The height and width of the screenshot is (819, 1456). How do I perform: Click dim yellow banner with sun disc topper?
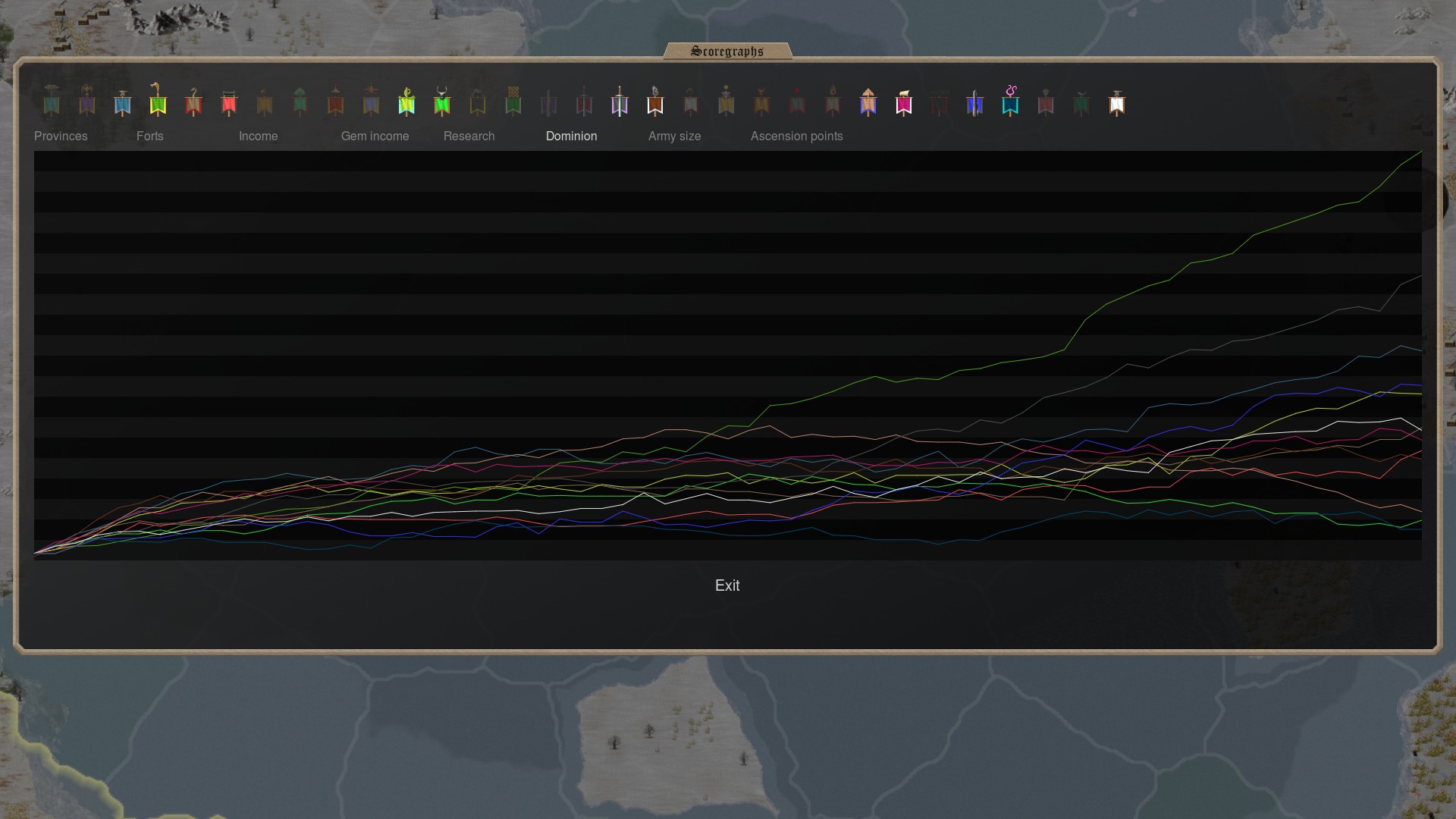coord(726,100)
